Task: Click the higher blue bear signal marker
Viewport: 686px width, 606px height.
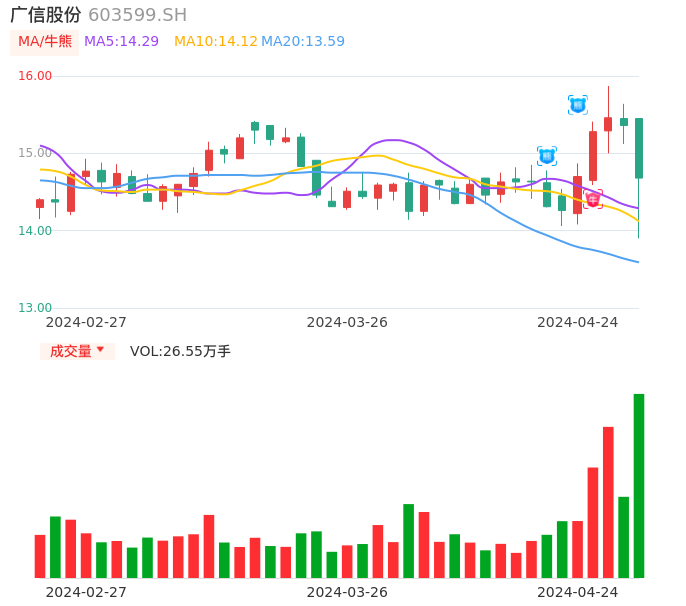Action: pyautogui.click(x=578, y=105)
